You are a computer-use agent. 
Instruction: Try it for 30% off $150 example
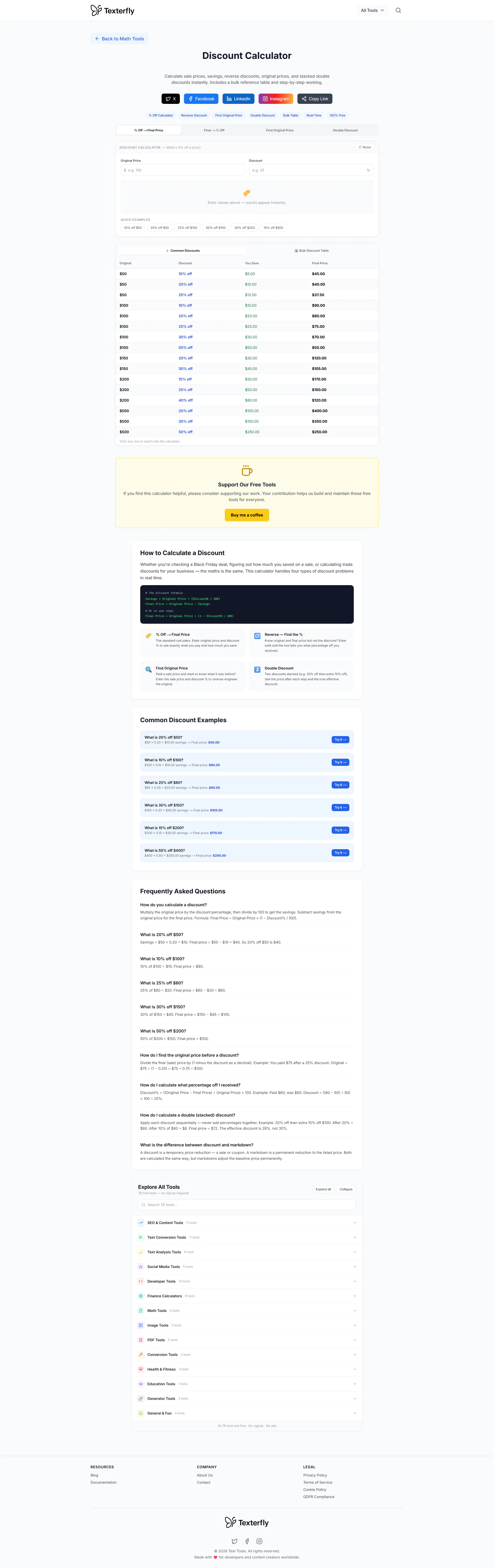click(x=340, y=808)
